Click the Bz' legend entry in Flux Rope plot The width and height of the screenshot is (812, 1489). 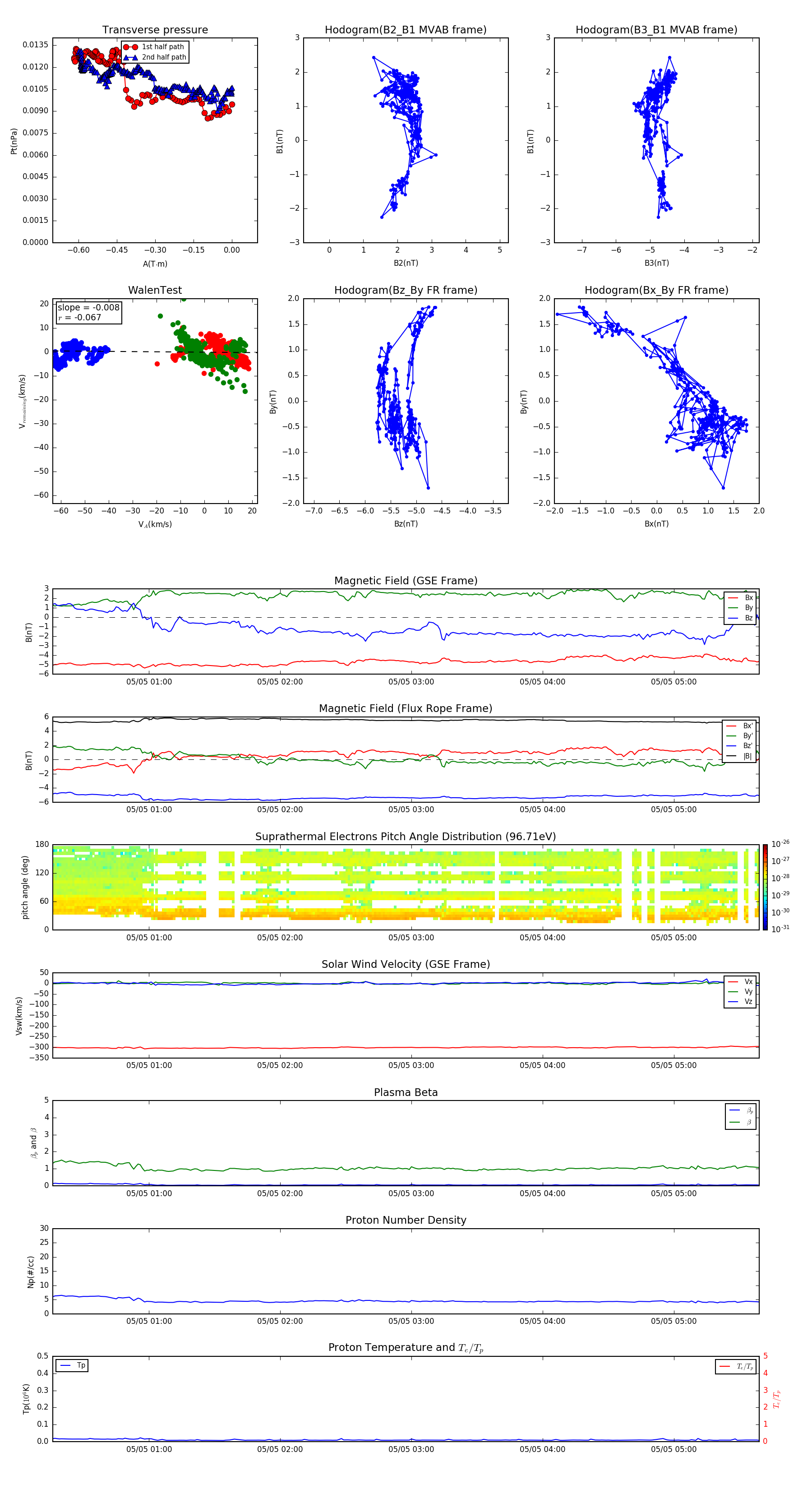(739, 746)
